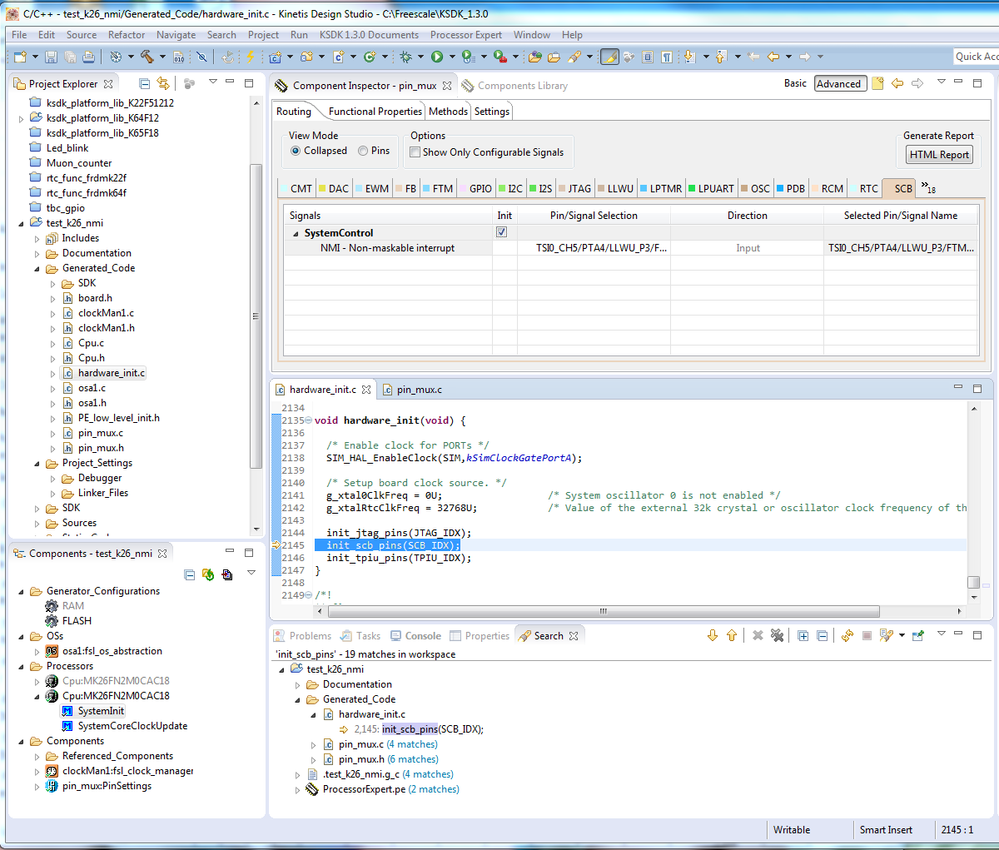This screenshot has height=850, width=999.
Task: Show hidden routing tabs via chevron 18
Action: point(928,187)
